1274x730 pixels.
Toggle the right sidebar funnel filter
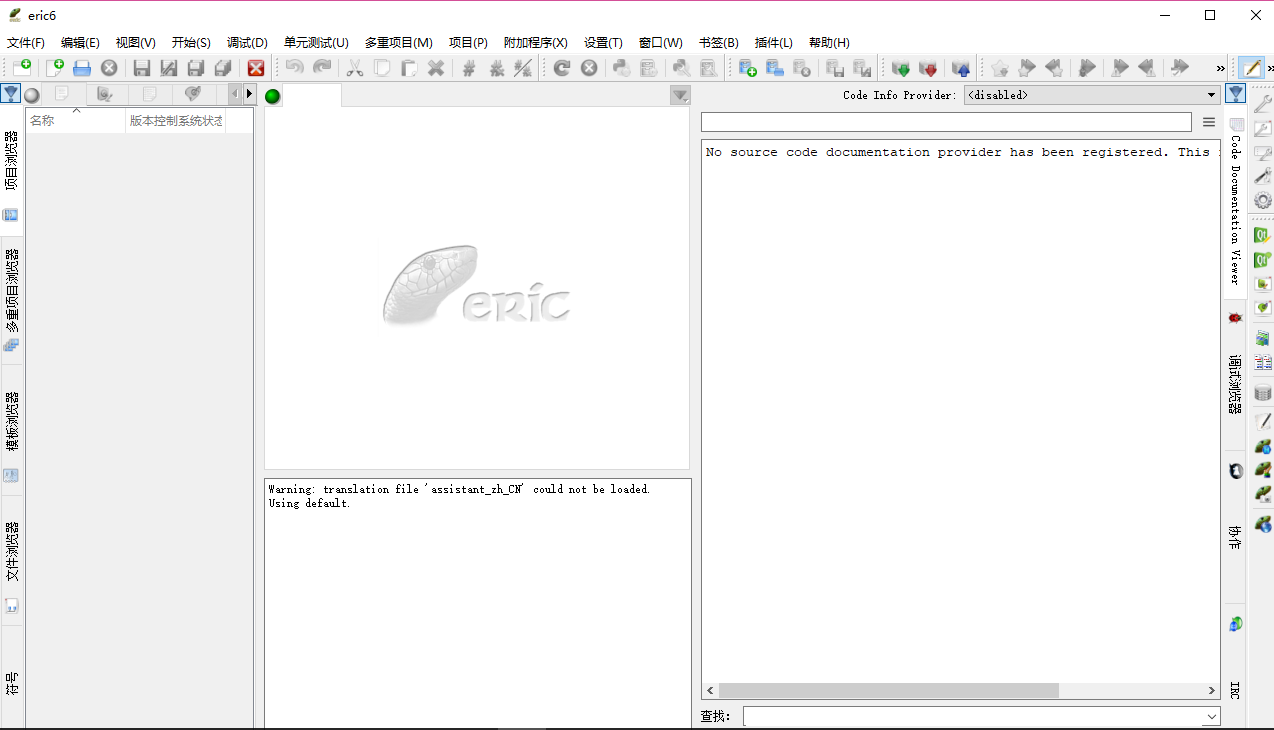[1236, 94]
